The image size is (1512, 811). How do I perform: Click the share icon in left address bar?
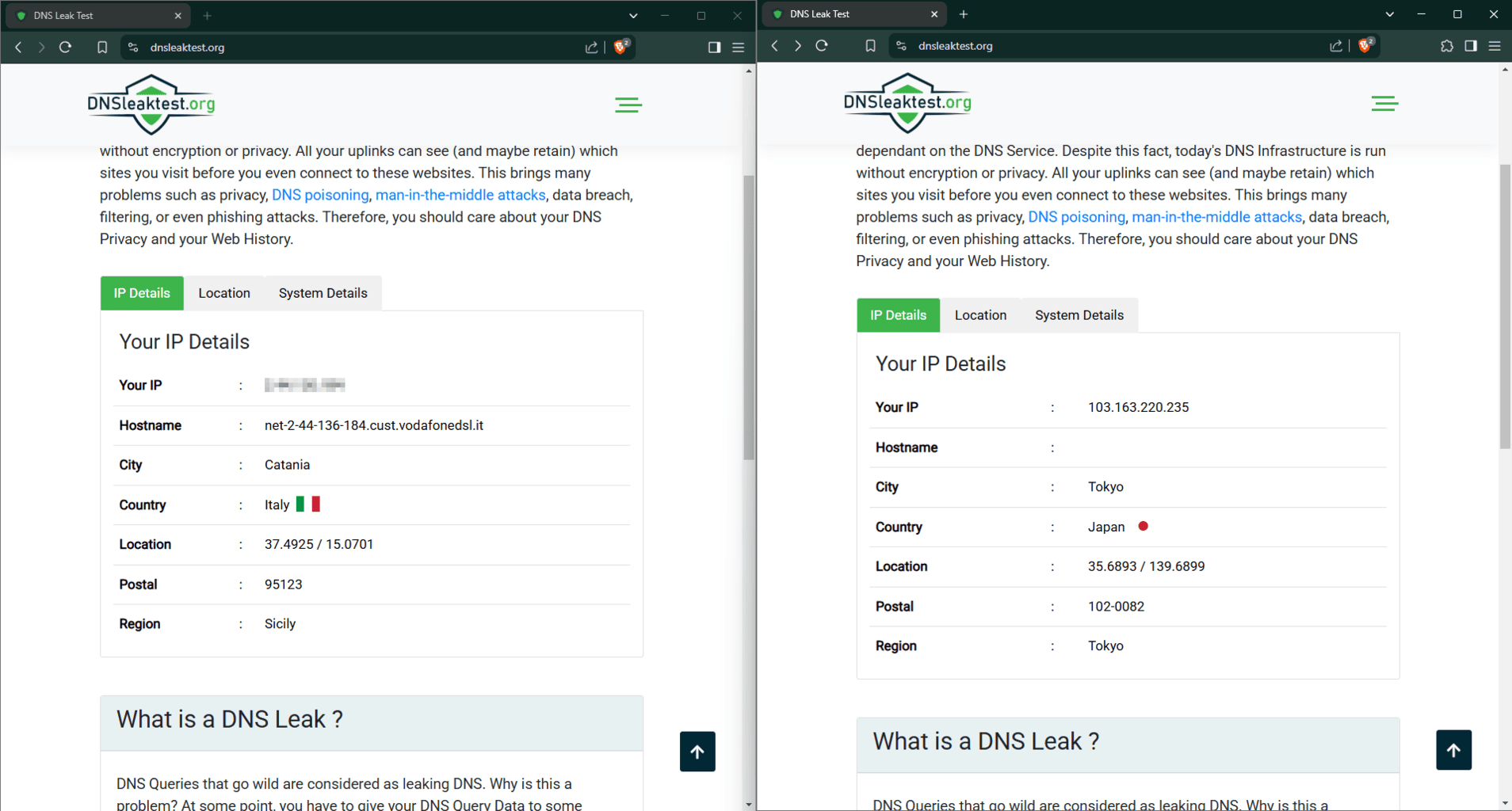point(591,47)
